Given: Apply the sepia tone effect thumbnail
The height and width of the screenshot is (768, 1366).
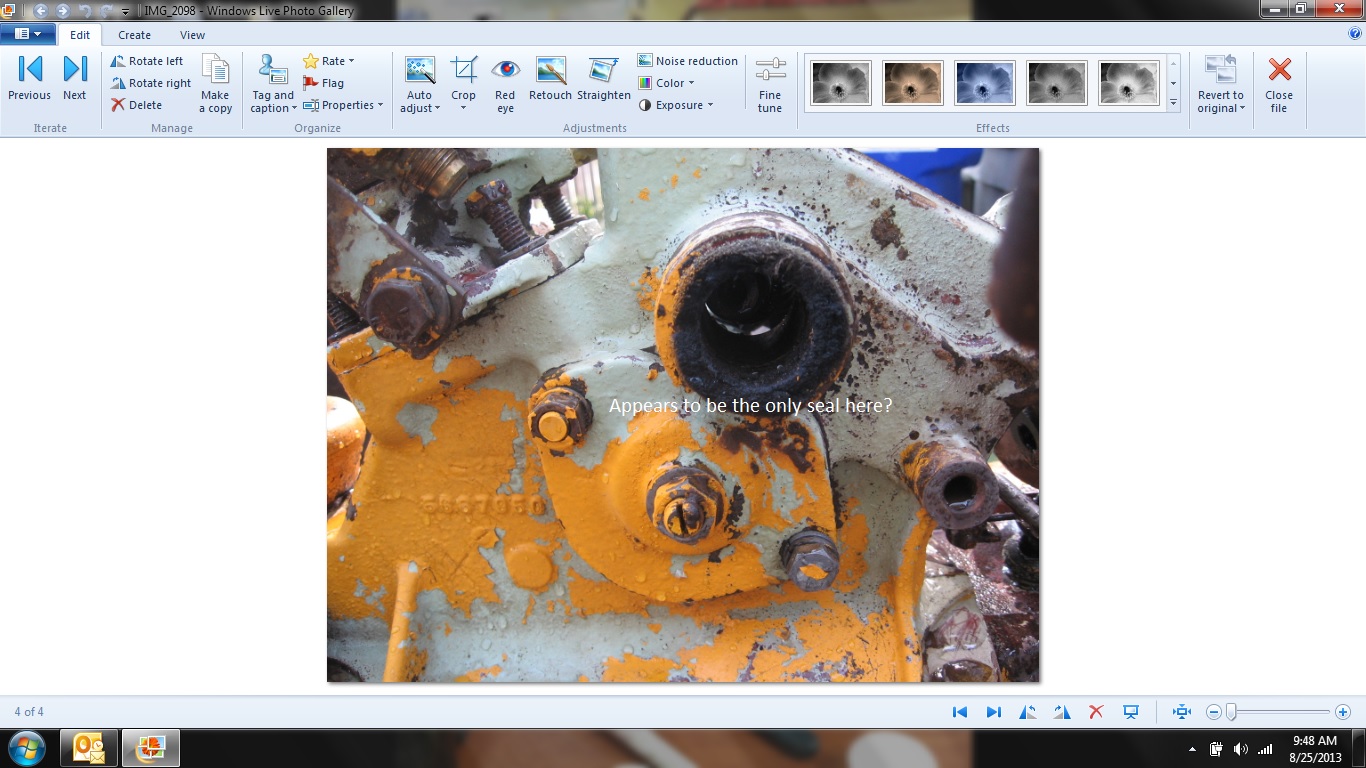Looking at the screenshot, I should tap(913, 83).
